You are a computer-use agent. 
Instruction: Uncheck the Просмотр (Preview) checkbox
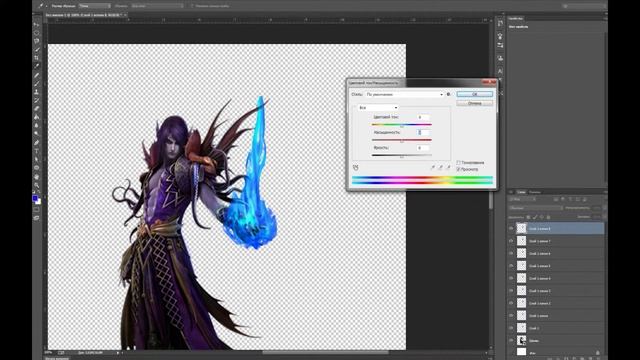[x=458, y=169]
